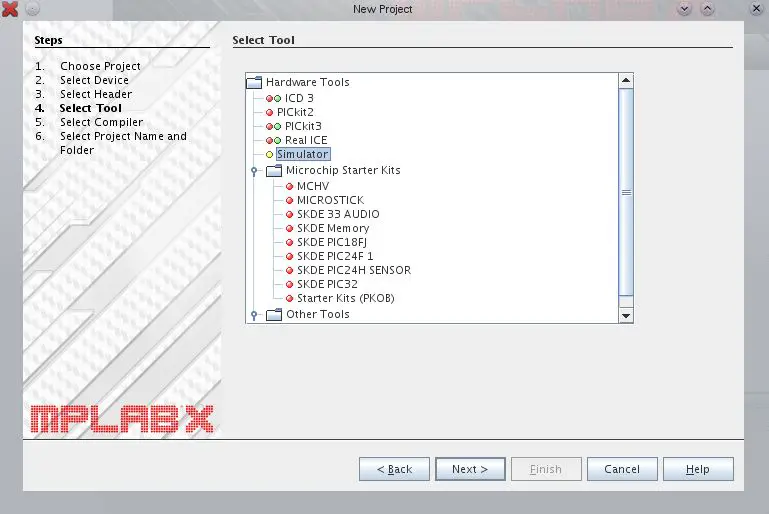Collapse the Microchip Starter Kits node

254,171
